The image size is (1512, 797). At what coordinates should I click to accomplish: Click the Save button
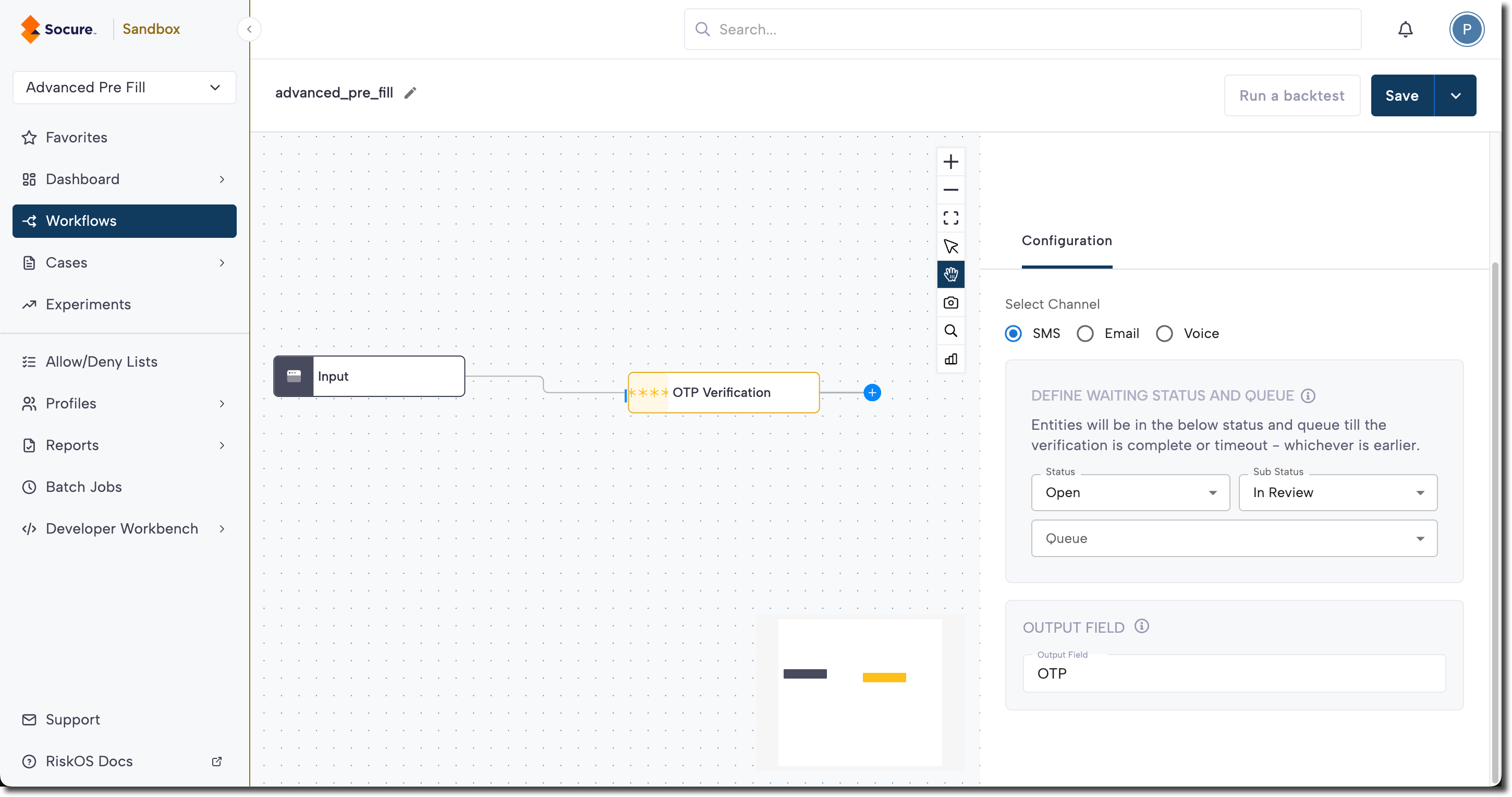tap(1401, 95)
